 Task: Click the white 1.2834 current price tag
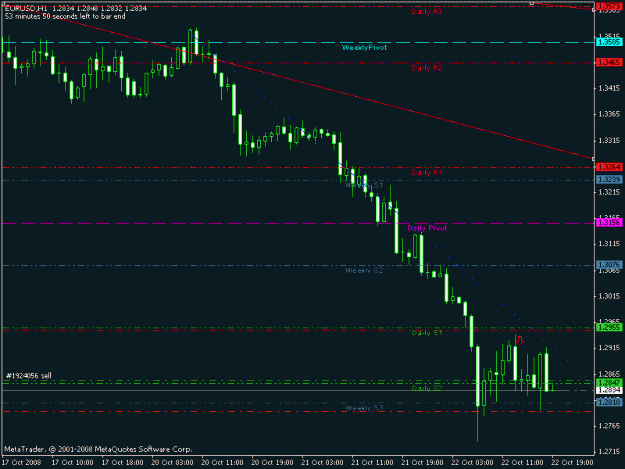coord(609,390)
